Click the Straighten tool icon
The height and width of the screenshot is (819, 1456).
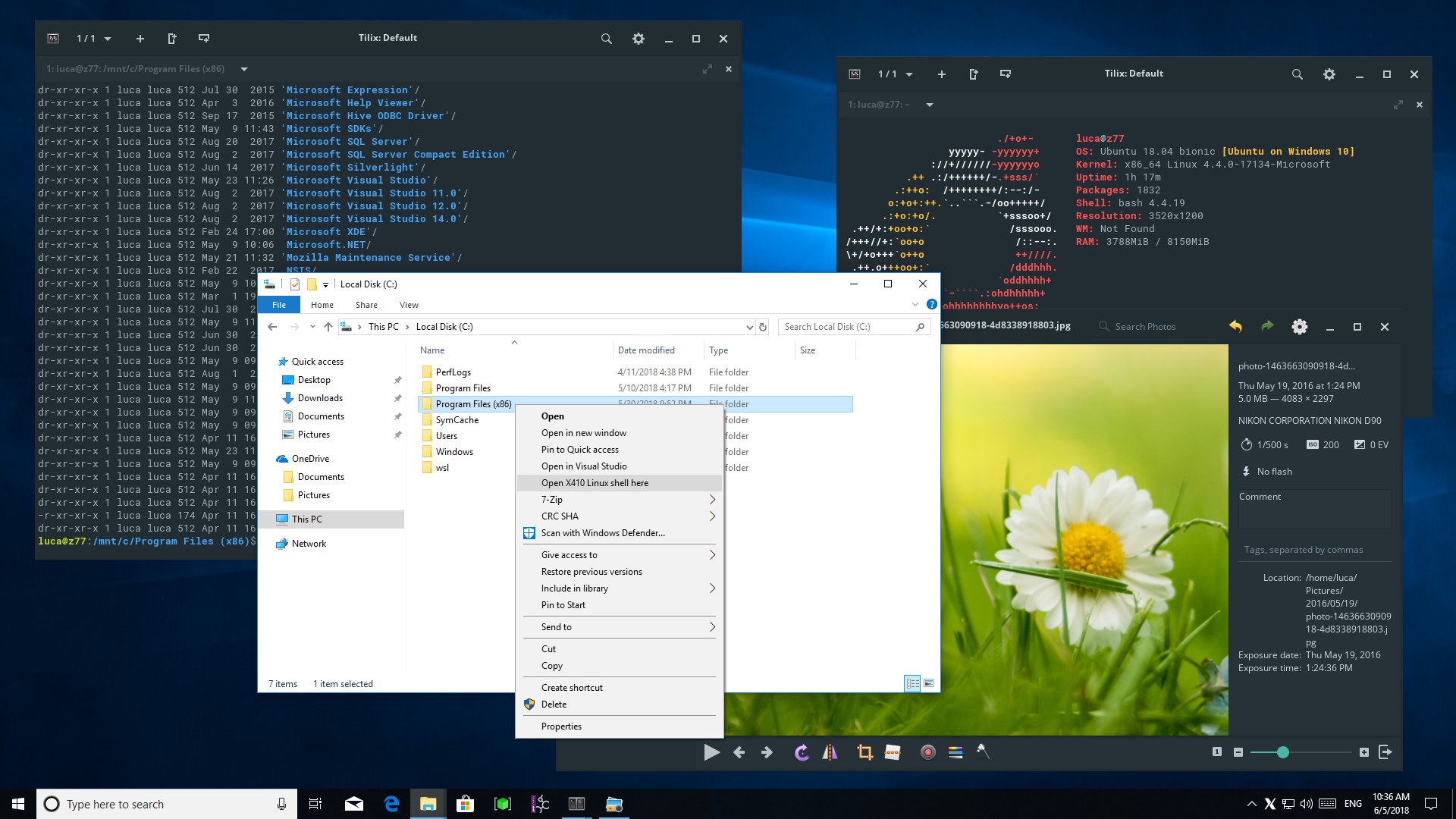point(893,752)
